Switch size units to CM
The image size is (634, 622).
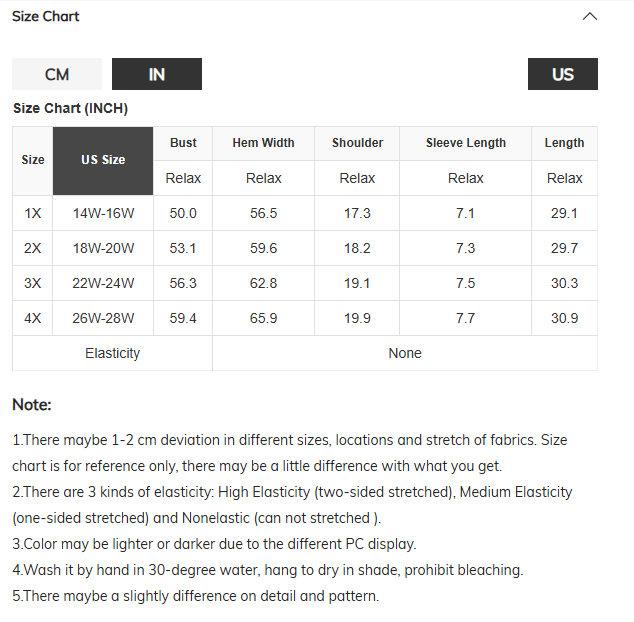pos(57,74)
